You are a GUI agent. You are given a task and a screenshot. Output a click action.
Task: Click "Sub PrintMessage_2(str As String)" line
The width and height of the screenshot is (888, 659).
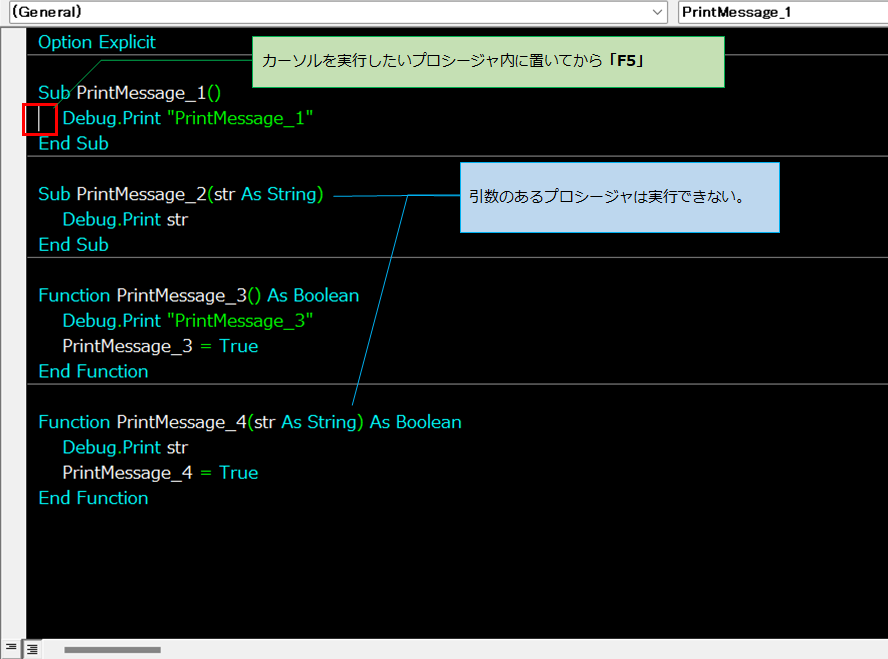[181, 194]
